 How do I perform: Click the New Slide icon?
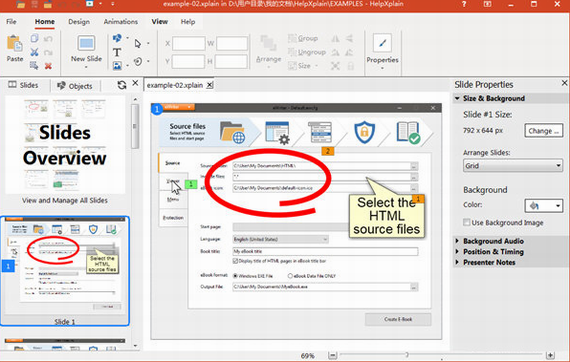(x=86, y=43)
